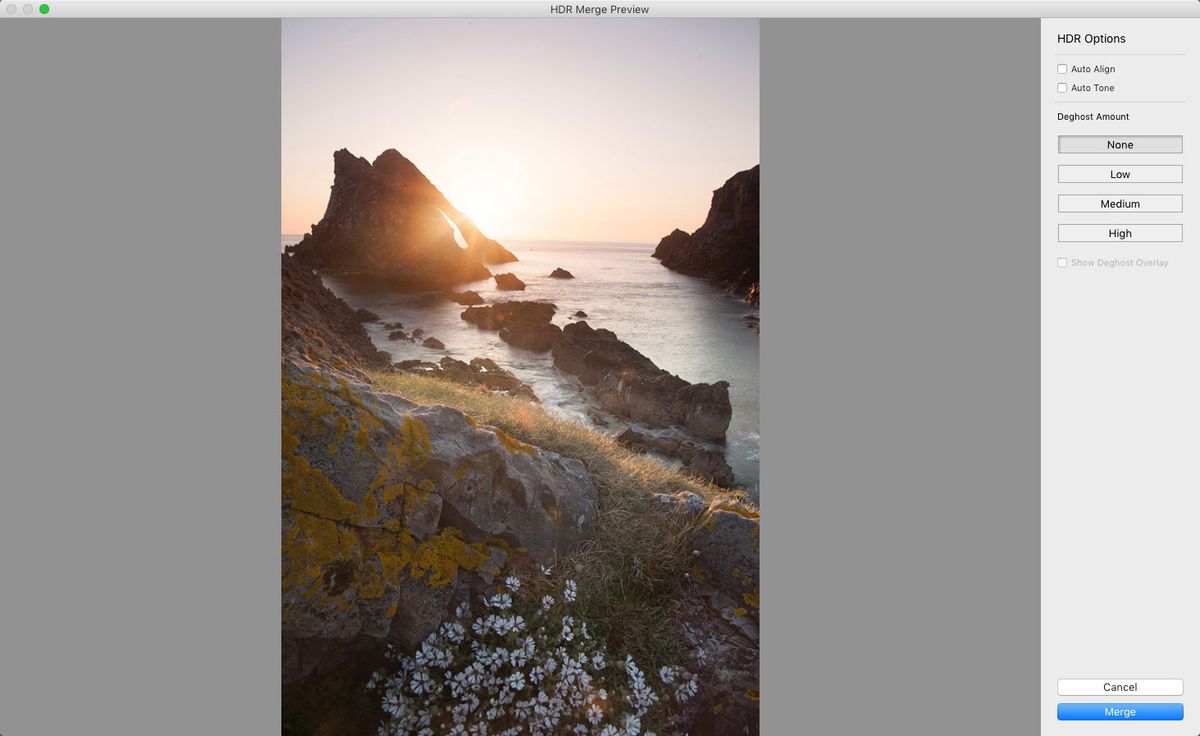Click the HDR Options panel title
The height and width of the screenshot is (736, 1200).
click(x=1090, y=38)
